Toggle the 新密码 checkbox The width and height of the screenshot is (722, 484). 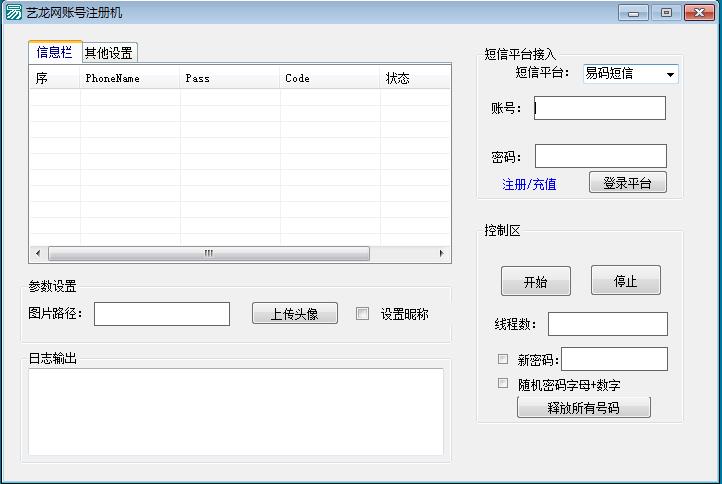coord(503,359)
